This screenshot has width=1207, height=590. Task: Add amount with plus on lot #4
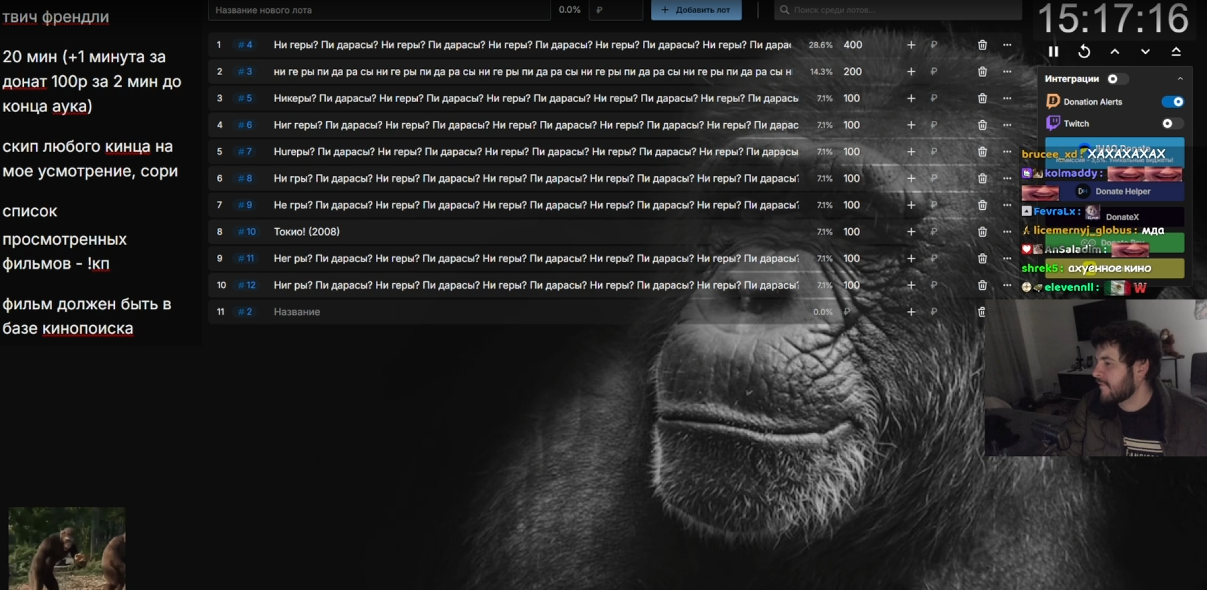(911, 45)
